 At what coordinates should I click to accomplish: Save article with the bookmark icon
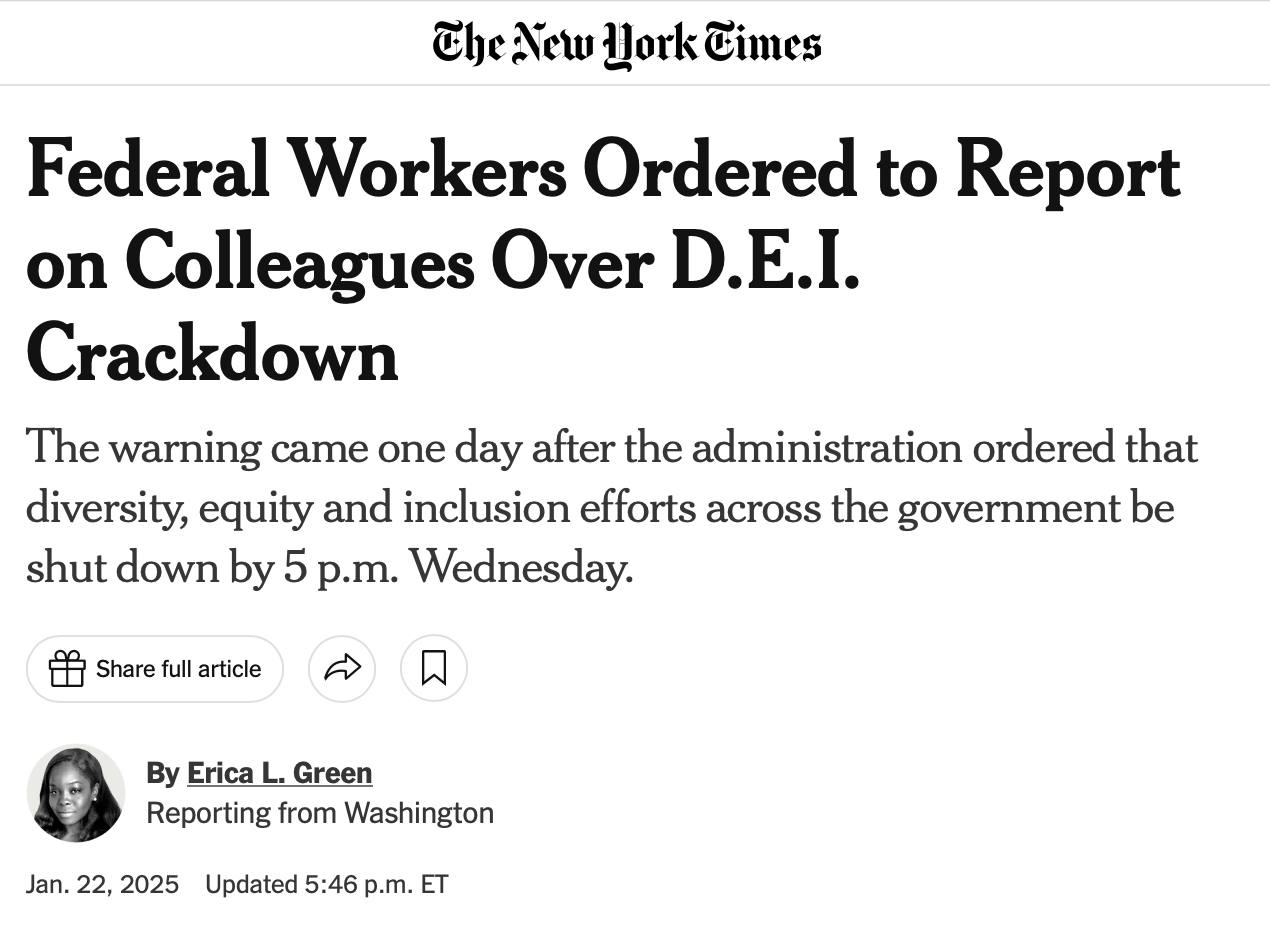tap(434, 668)
